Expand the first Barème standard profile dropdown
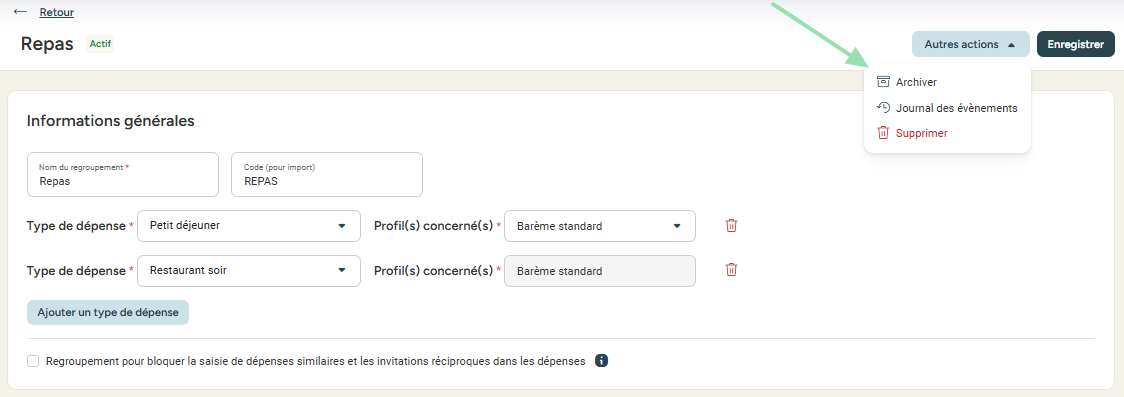This screenshot has height=397, width=1124. click(600, 226)
